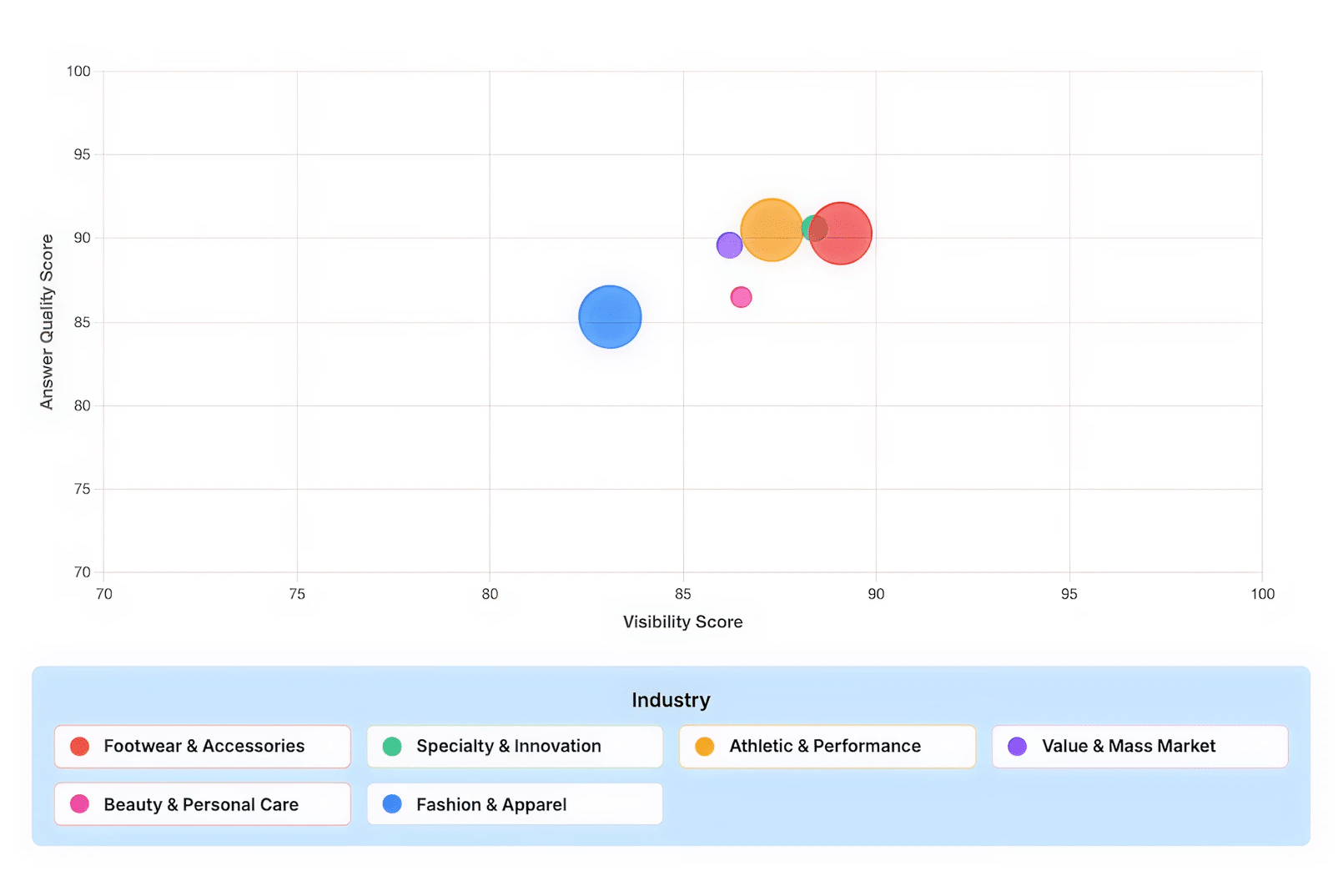Click the blue Fashion & Apparel bubble

click(610, 317)
